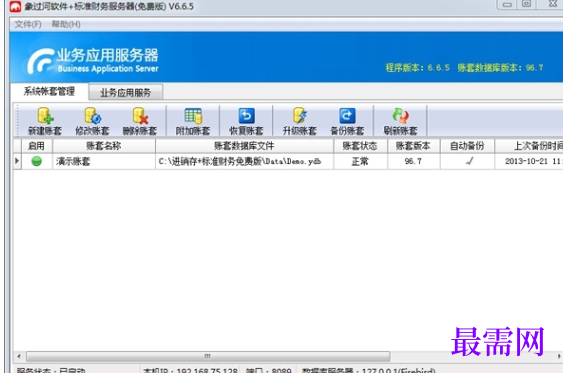The height and width of the screenshot is (373, 563).
Task: Open the 帮助(H) menu
Action: pos(66,24)
